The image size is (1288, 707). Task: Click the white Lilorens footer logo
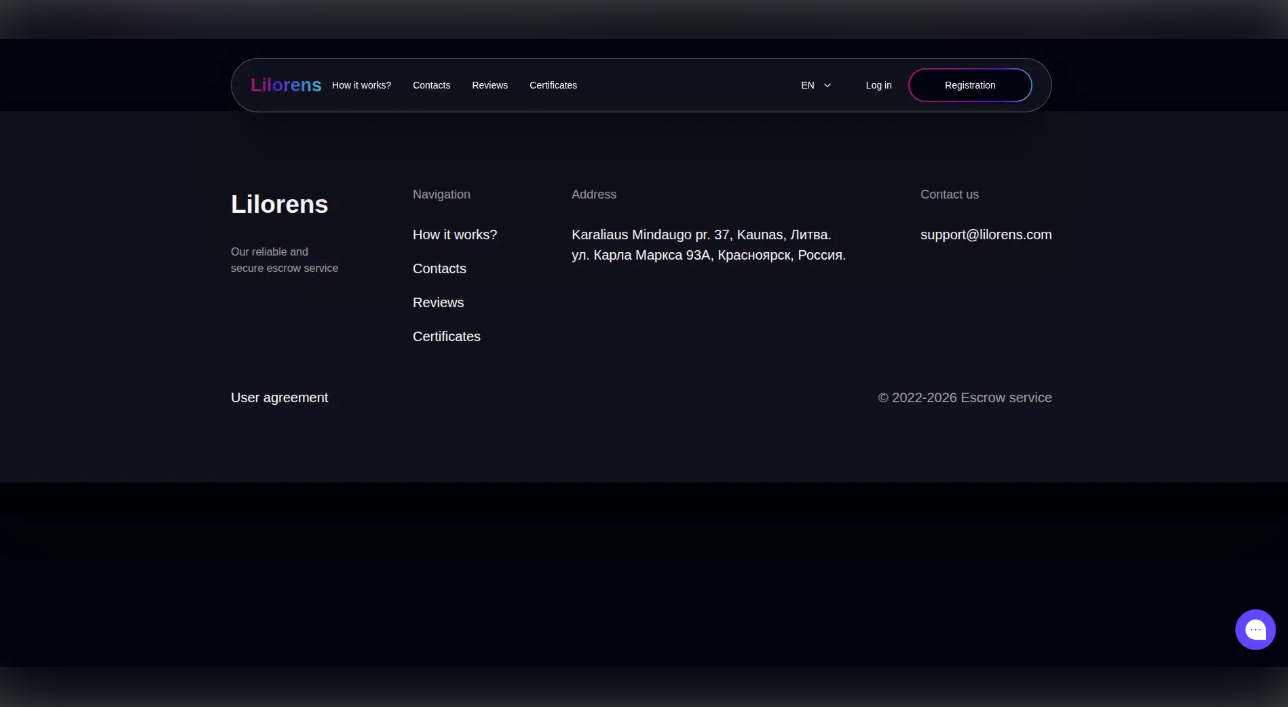pos(279,204)
